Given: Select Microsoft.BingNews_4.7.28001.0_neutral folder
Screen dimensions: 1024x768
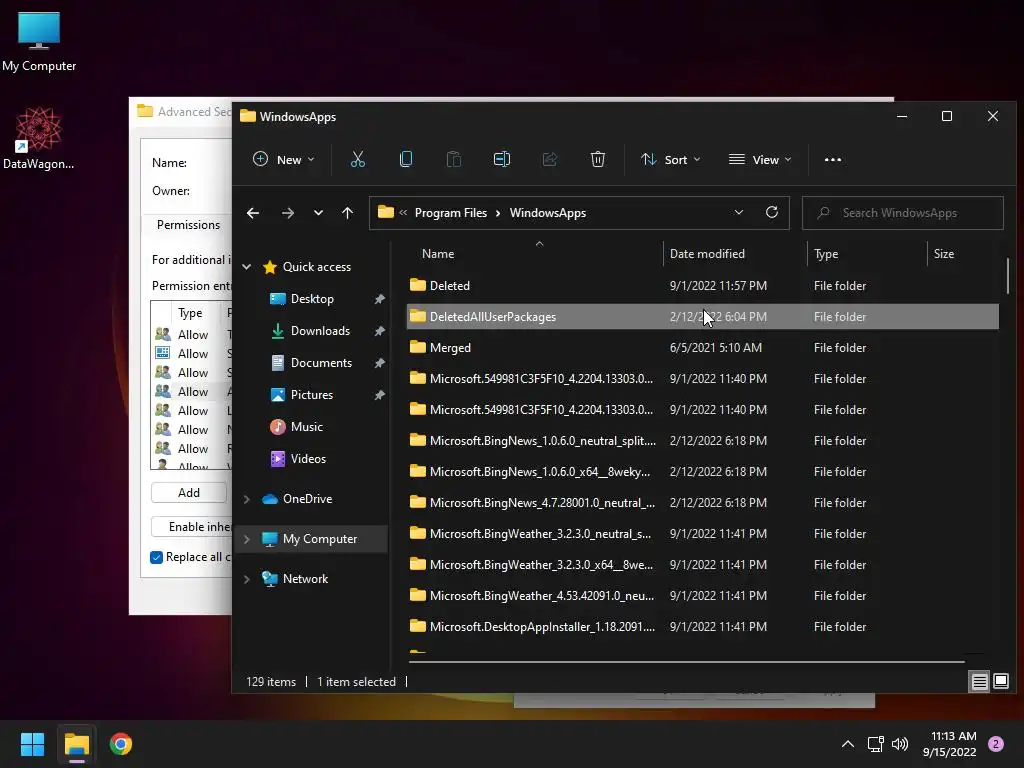Looking at the screenshot, I should [703, 503].
